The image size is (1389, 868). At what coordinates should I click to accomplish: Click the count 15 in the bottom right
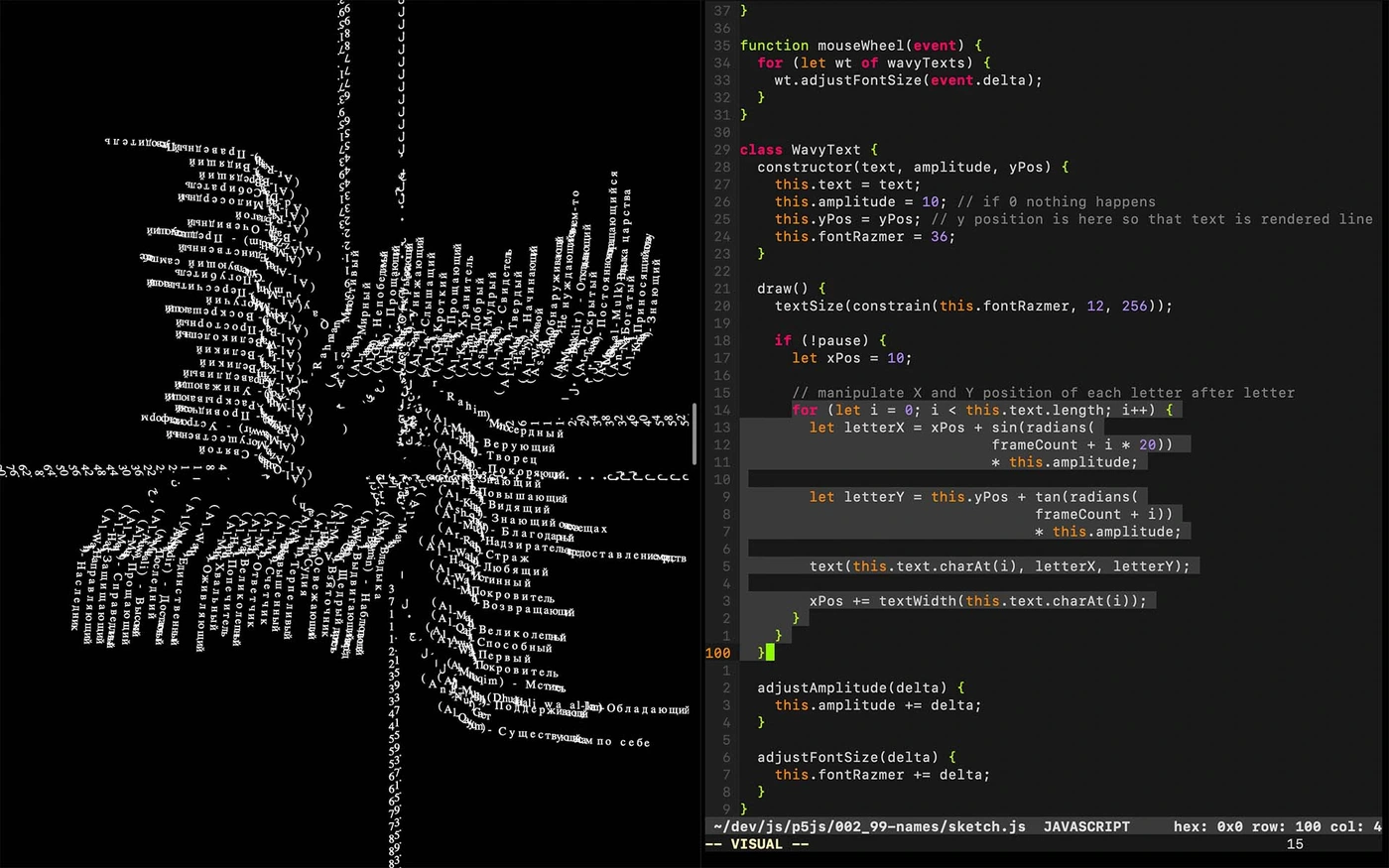(x=1295, y=844)
